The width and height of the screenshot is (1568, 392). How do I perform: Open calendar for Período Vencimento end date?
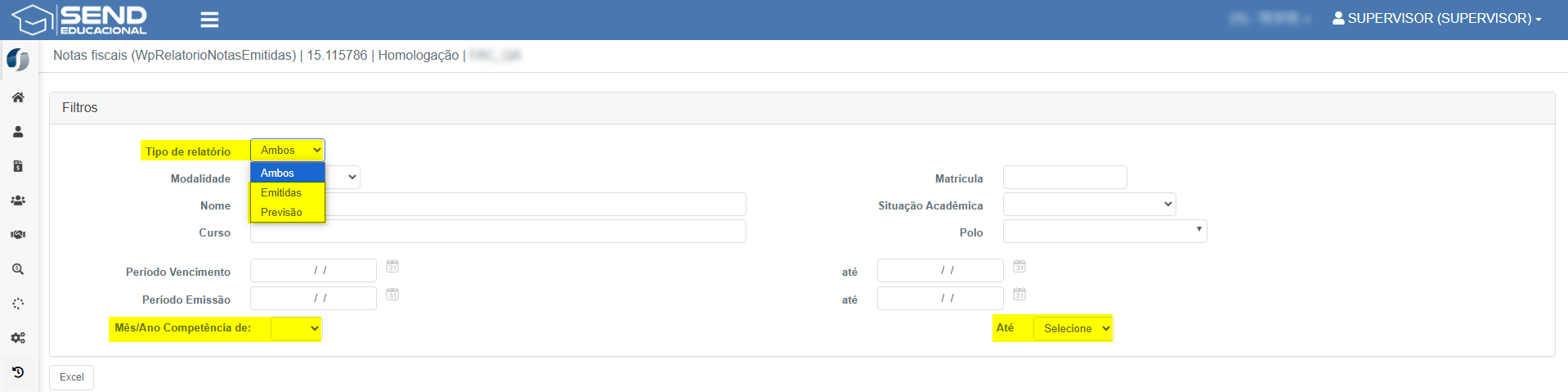pos(1019,267)
